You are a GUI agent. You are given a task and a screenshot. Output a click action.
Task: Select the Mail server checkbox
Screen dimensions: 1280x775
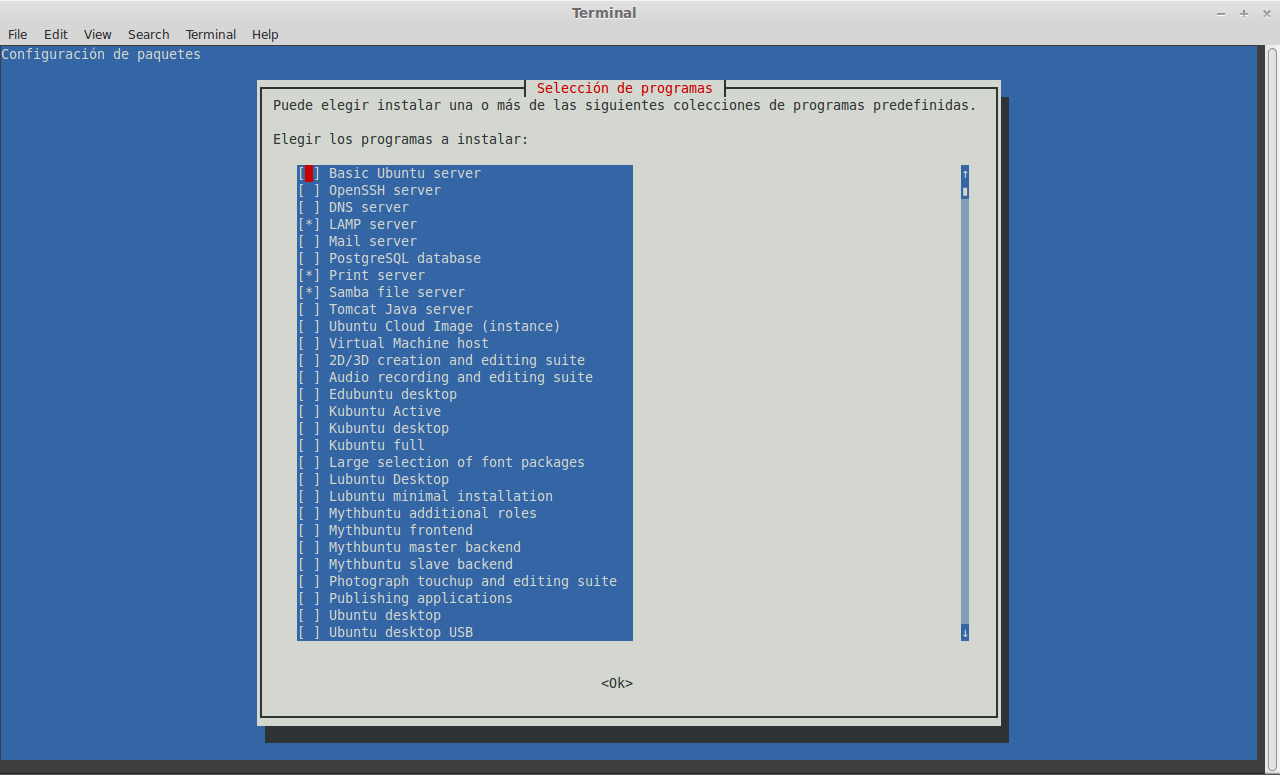pyautogui.click(x=309, y=241)
